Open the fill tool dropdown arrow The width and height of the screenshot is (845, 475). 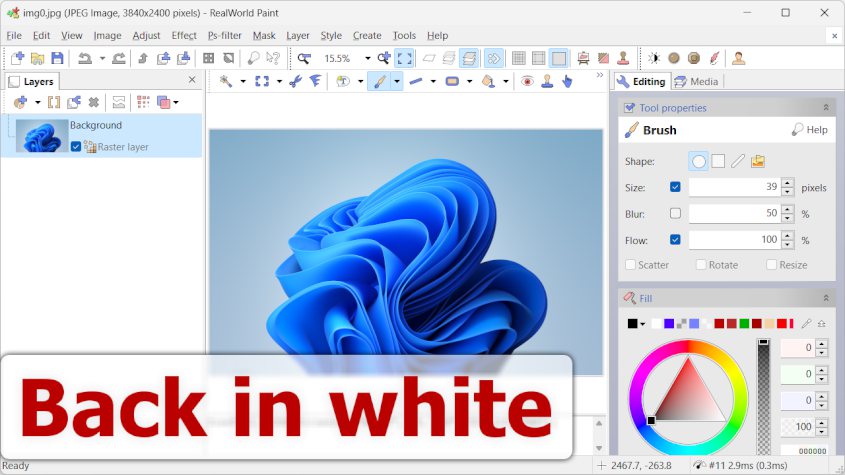pyautogui.click(x=505, y=82)
